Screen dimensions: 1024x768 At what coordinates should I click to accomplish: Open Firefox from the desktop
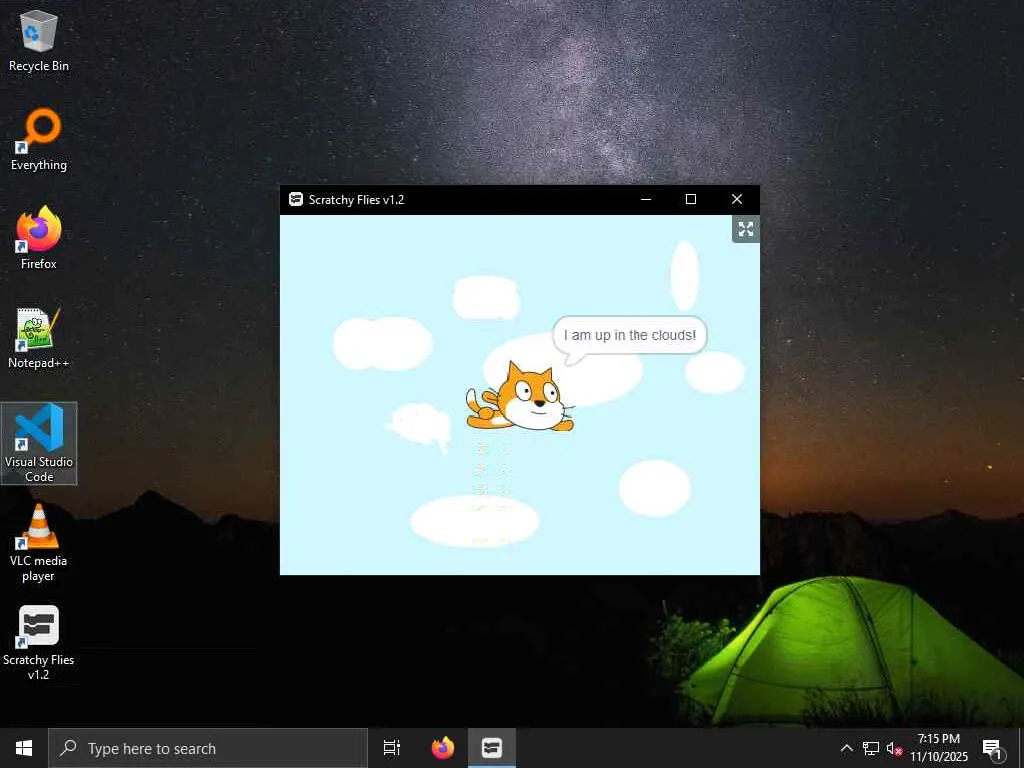click(x=39, y=238)
